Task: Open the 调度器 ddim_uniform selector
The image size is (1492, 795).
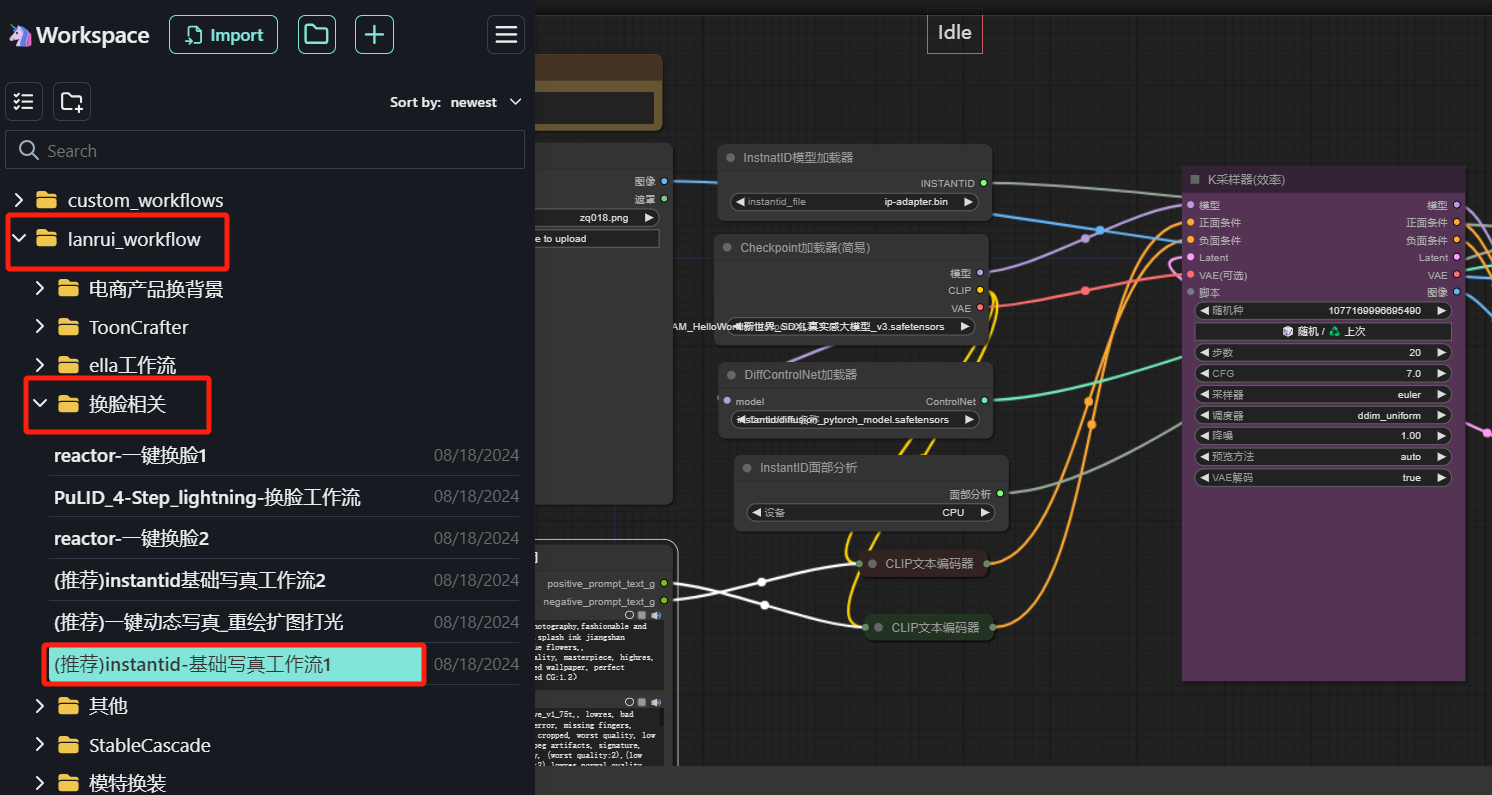Action: [1323, 415]
